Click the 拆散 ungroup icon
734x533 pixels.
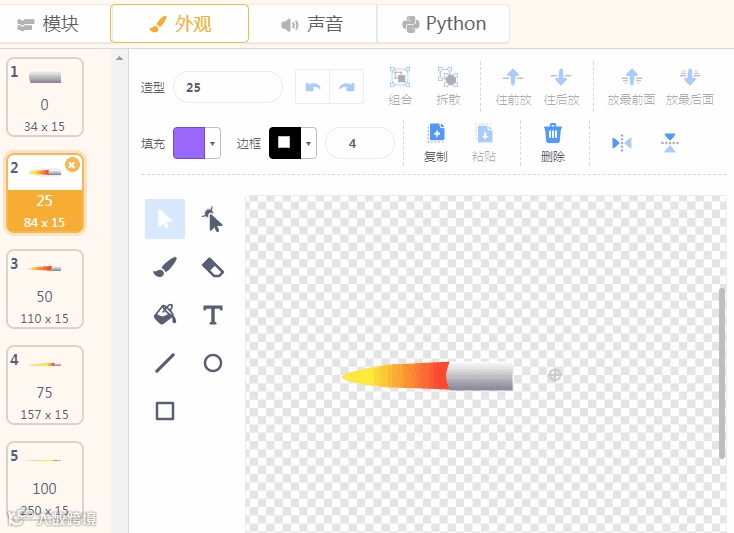[x=448, y=77]
